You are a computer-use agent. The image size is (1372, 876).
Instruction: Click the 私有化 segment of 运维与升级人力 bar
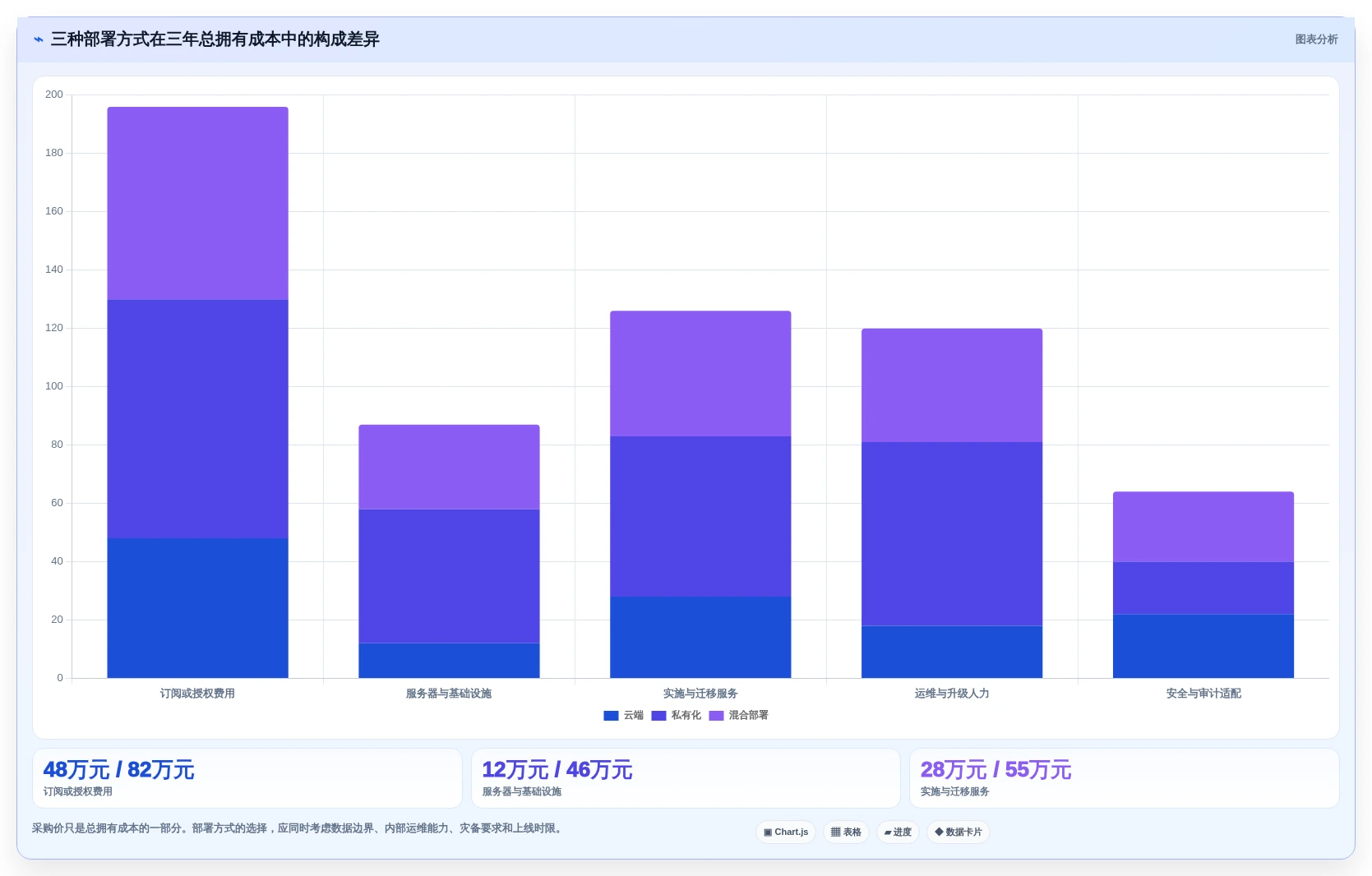coord(952,534)
